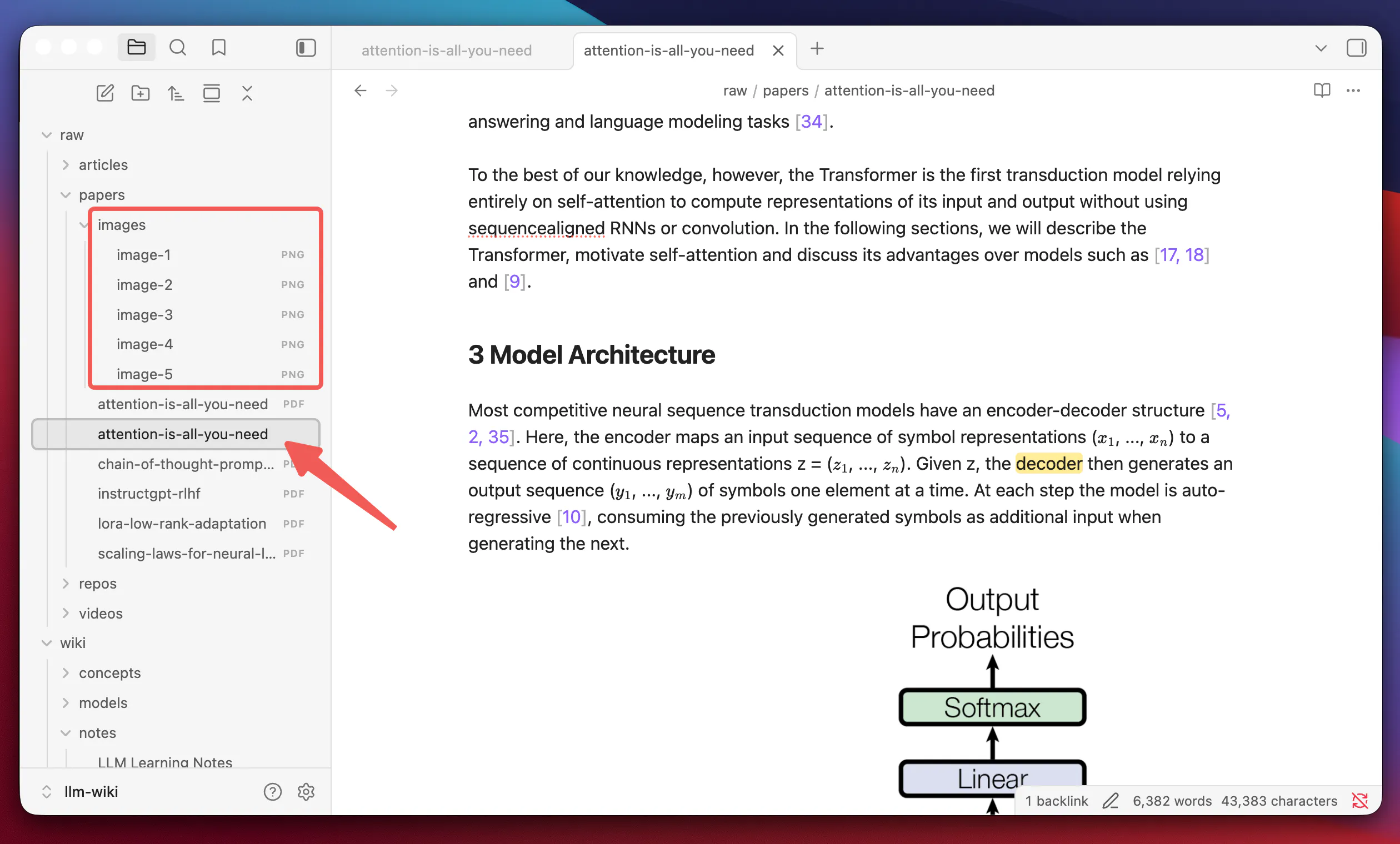The image size is (1400, 844).
Task: Open the tab list dropdown chevron
Action: click(1321, 49)
